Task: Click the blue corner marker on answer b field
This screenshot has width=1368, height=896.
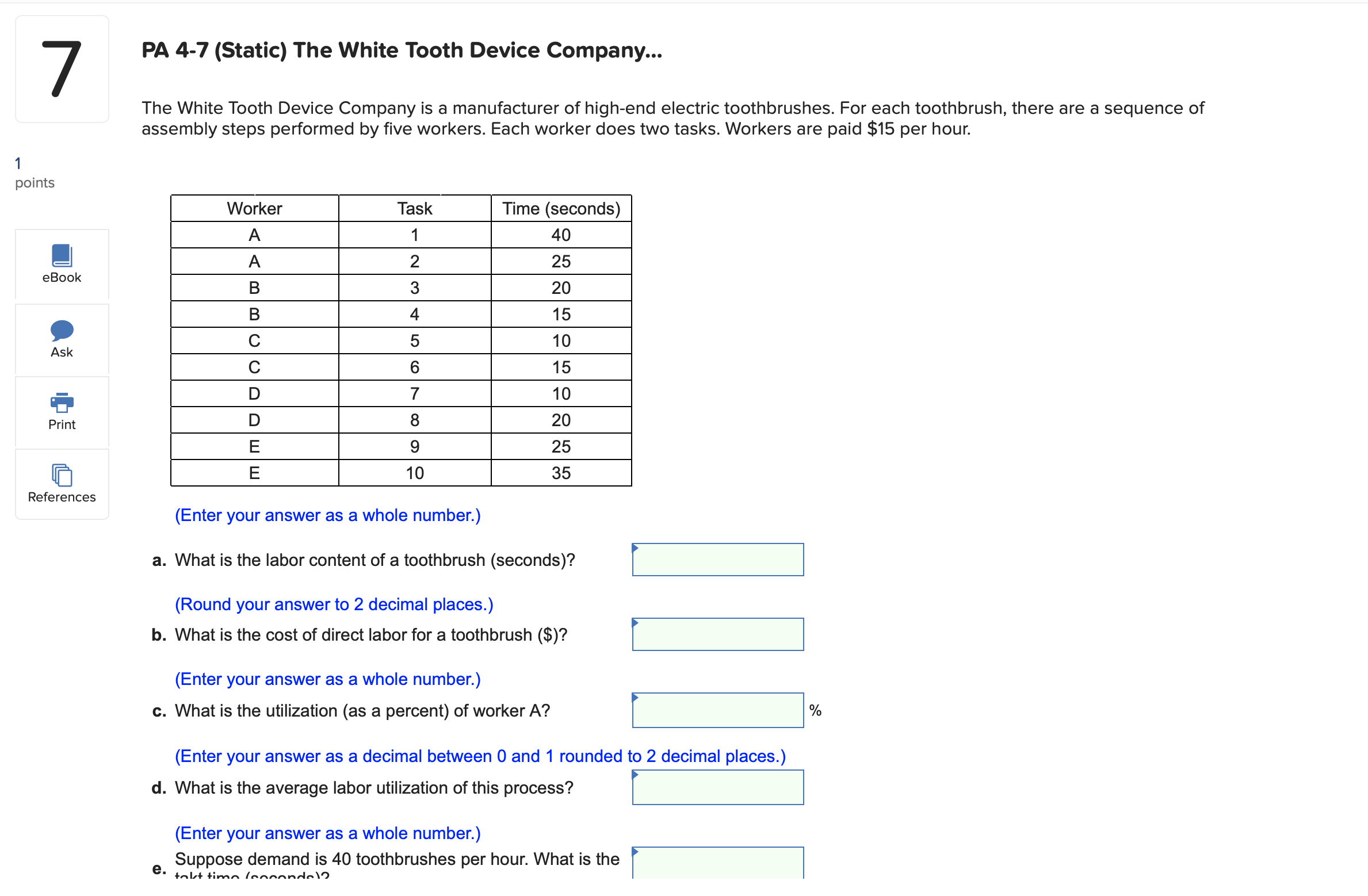Action: pos(636,621)
